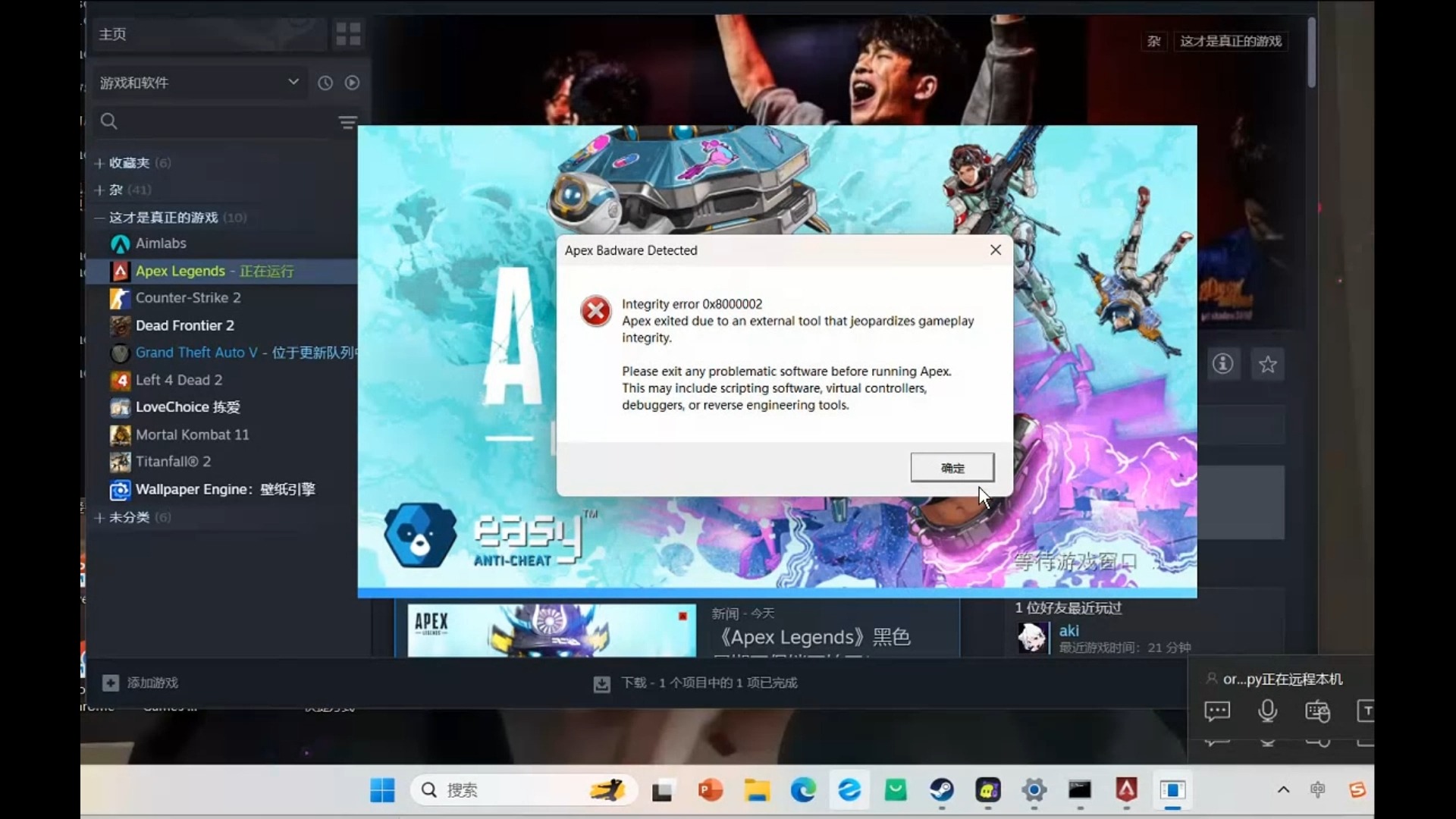Click the Sogou input method tray icon
1456x819 pixels.
[1357, 790]
